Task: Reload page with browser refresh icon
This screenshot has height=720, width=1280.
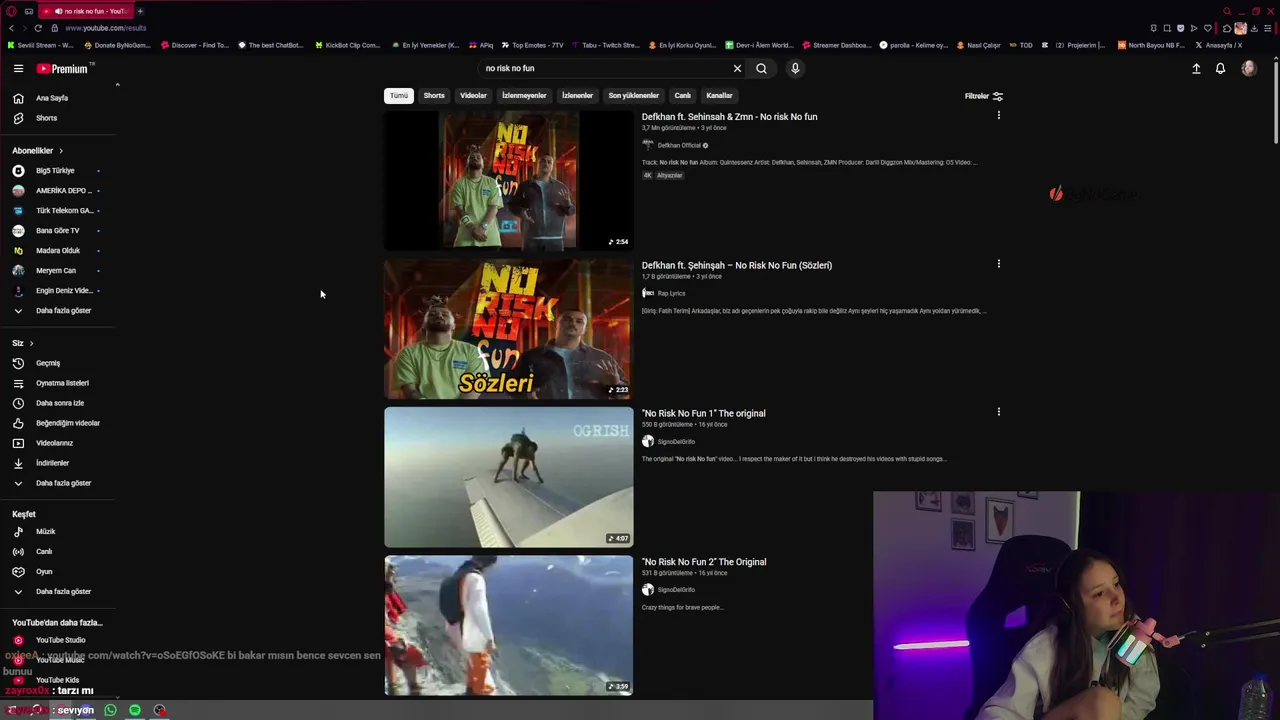Action: [x=38, y=28]
